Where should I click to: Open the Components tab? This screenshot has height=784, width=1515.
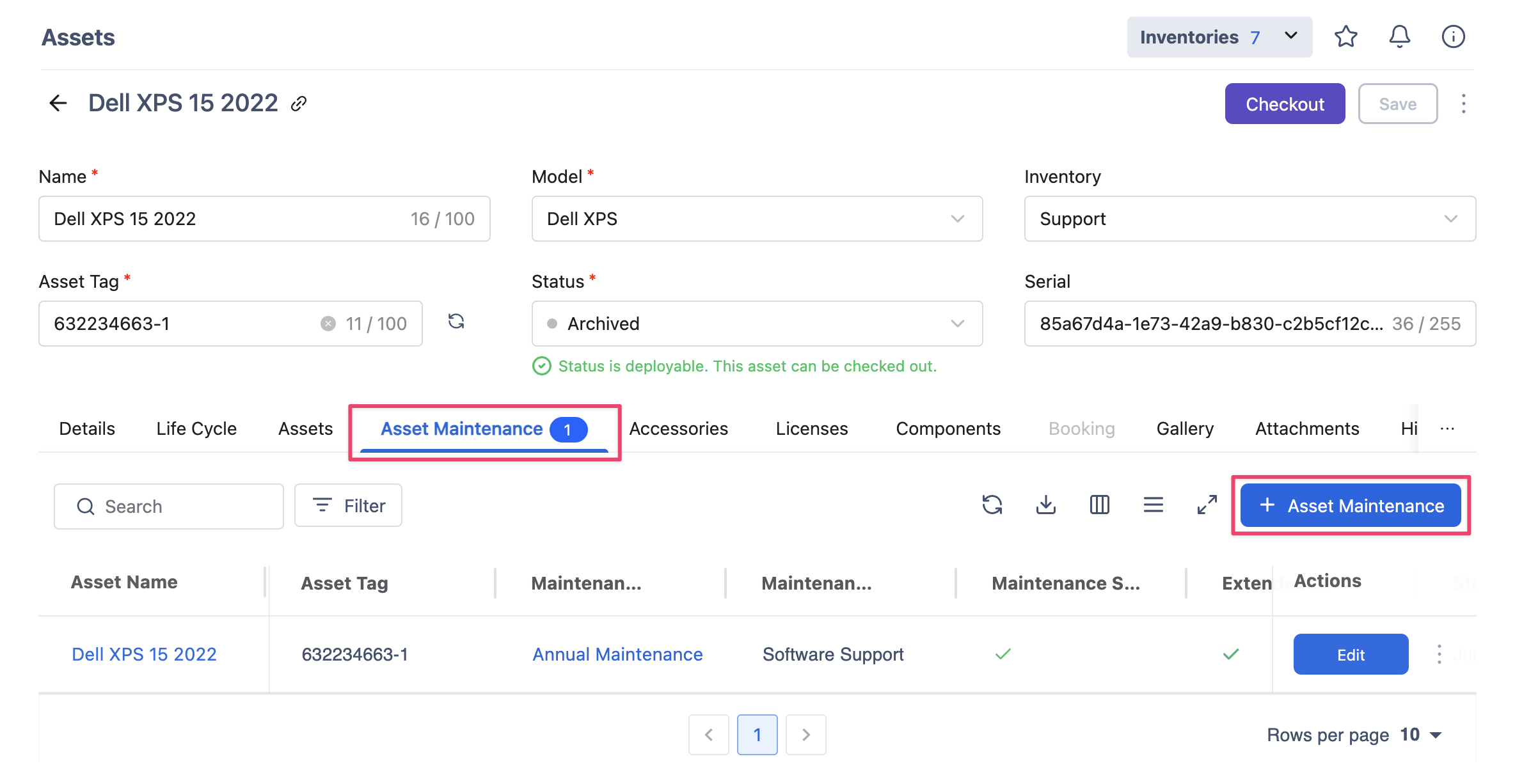948,428
